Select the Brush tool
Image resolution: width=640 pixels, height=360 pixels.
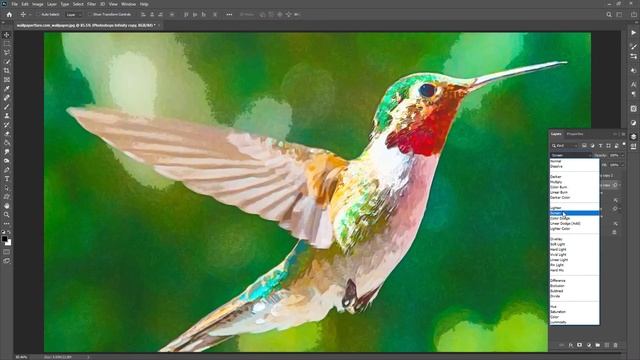[7, 107]
